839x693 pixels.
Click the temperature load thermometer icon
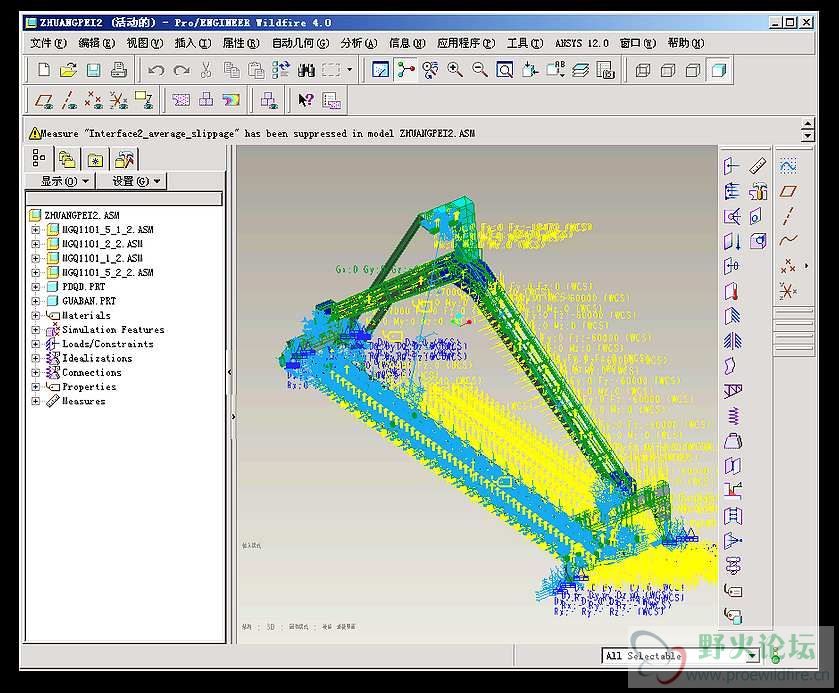732,291
